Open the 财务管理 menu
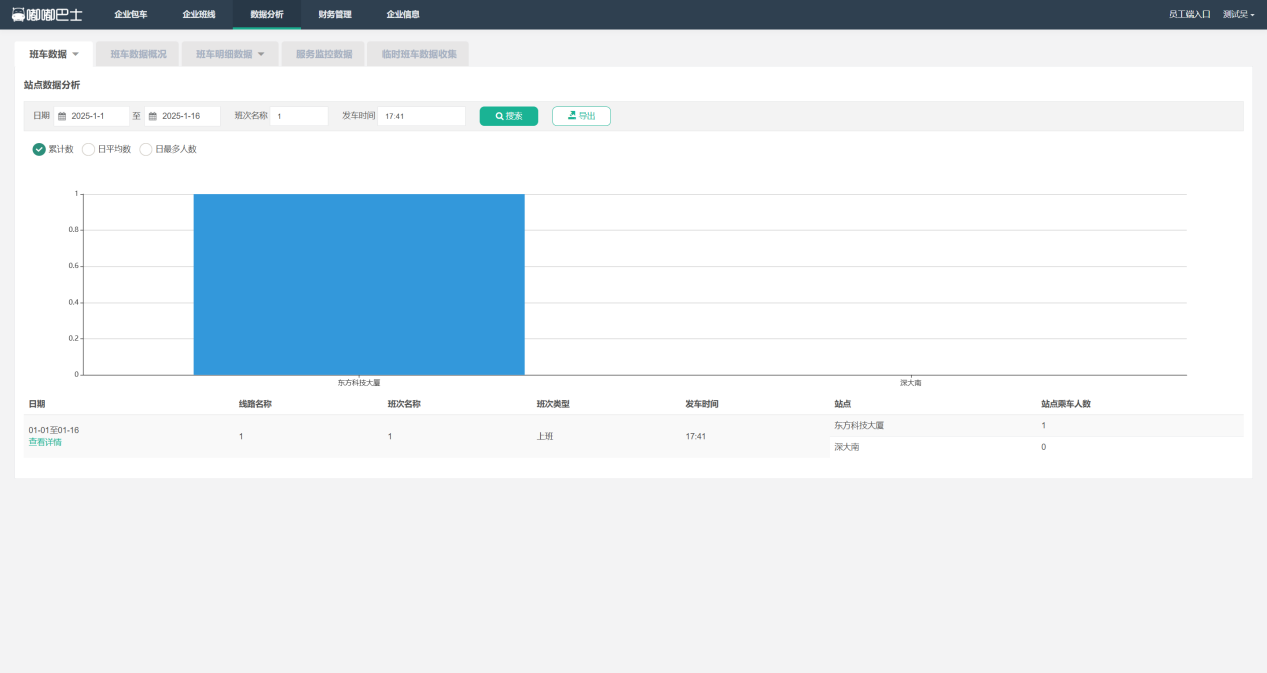Screen dimensions: 1267x673 click(334, 14)
